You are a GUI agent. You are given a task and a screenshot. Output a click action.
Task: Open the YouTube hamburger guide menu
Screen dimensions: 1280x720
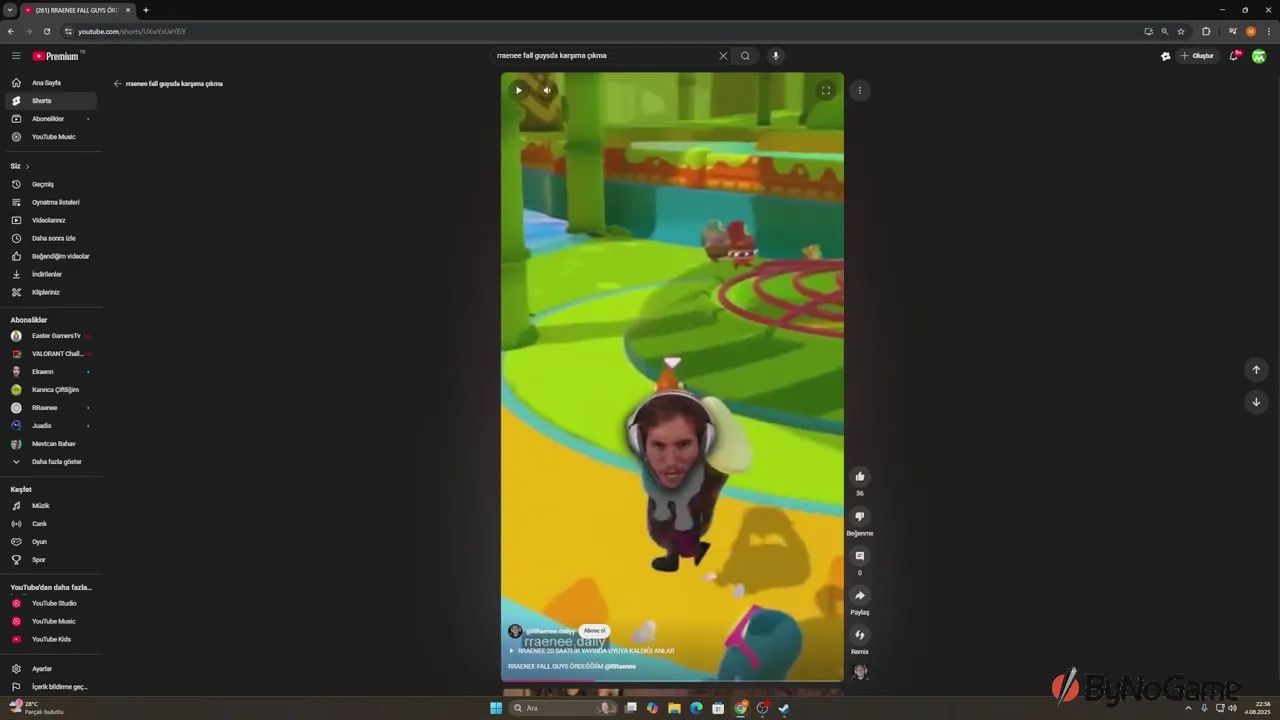click(16, 56)
